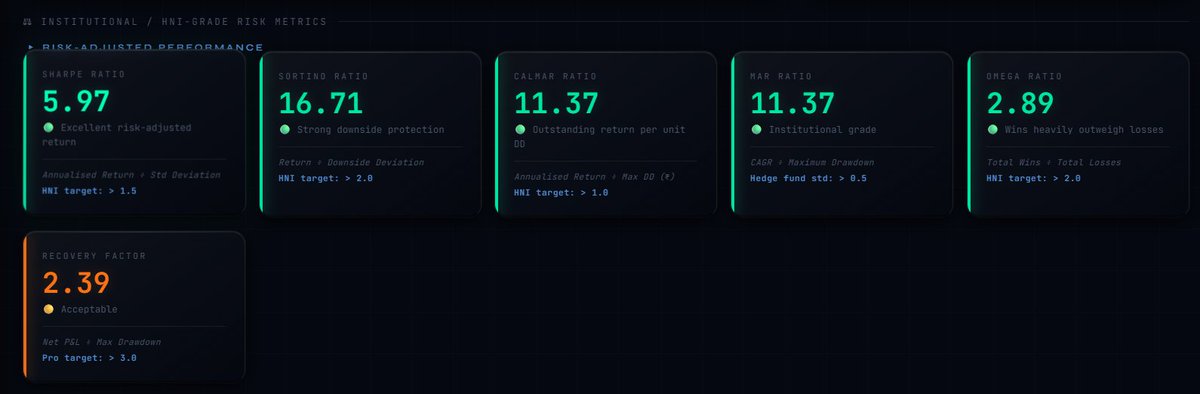
Task: Select the Sortino Ratio card title
Action: (x=323, y=76)
